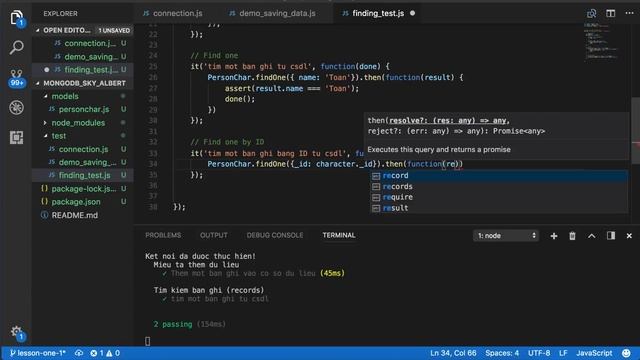
Task: Open connection.js under the test folder
Action: click(x=83, y=149)
